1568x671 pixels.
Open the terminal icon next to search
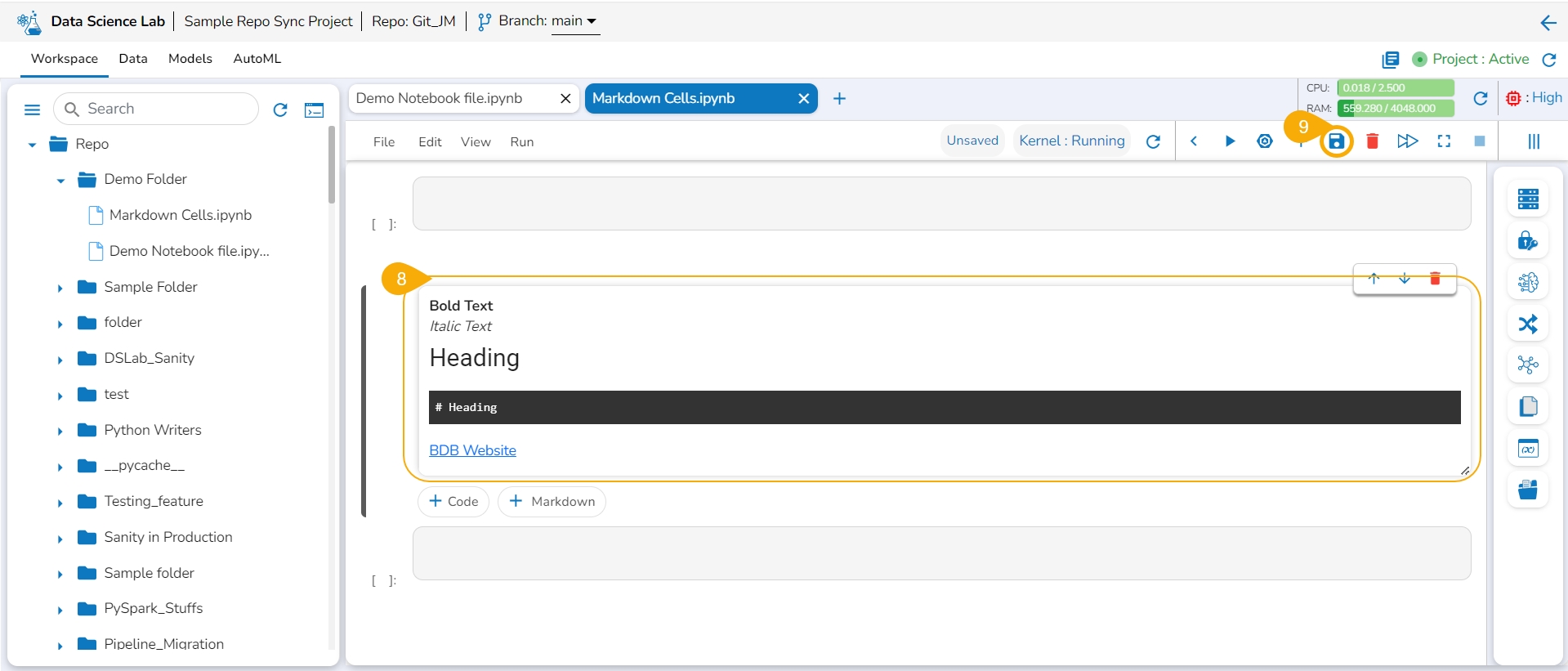coord(314,110)
